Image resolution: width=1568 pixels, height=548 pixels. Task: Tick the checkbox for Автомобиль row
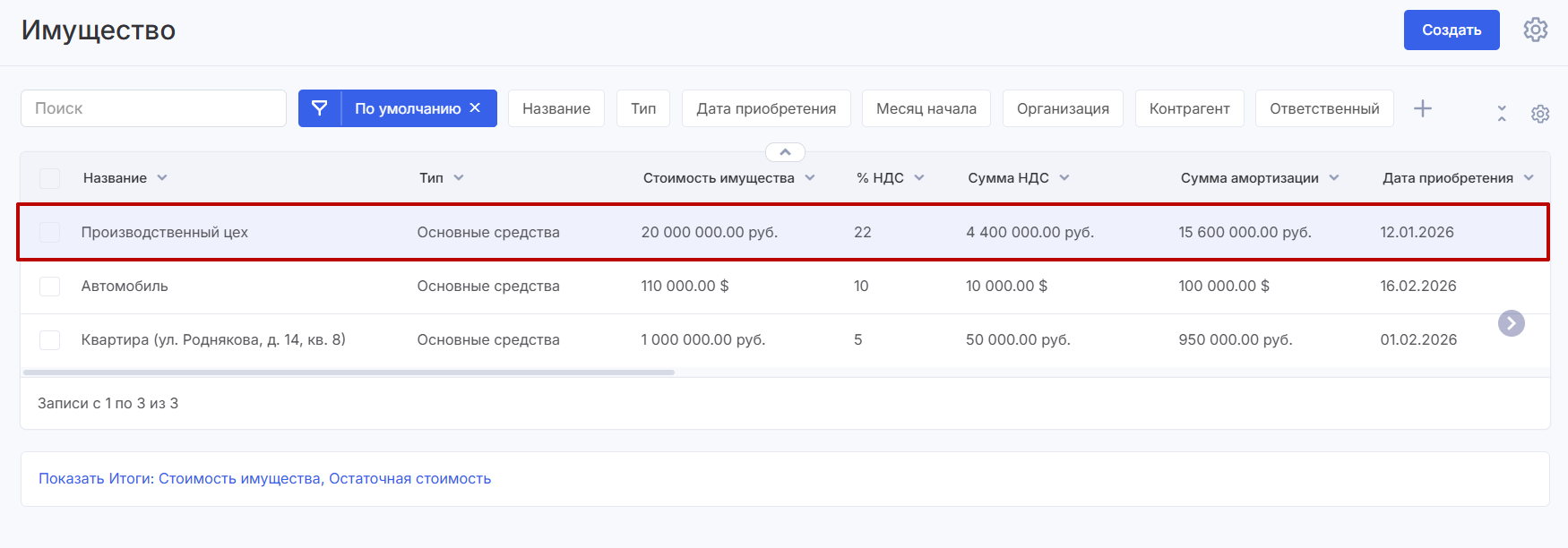click(50, 286)
